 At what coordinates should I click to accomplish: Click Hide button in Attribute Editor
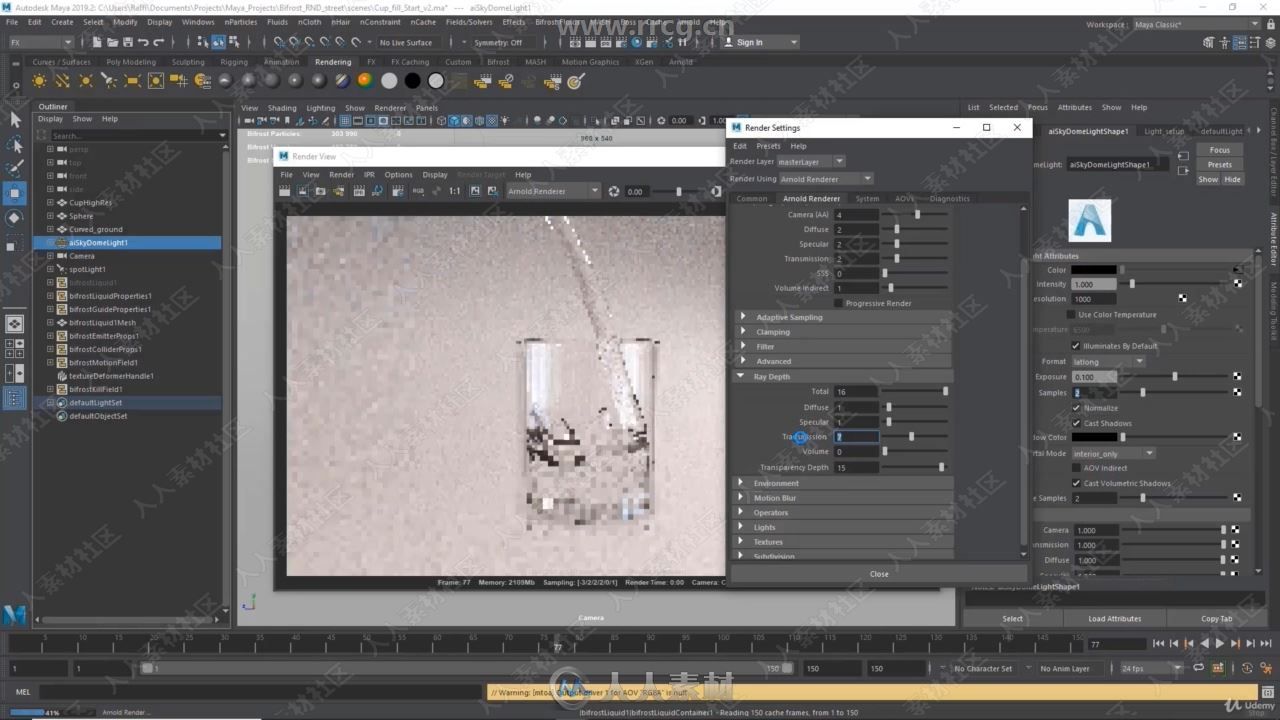[1232, 179]
